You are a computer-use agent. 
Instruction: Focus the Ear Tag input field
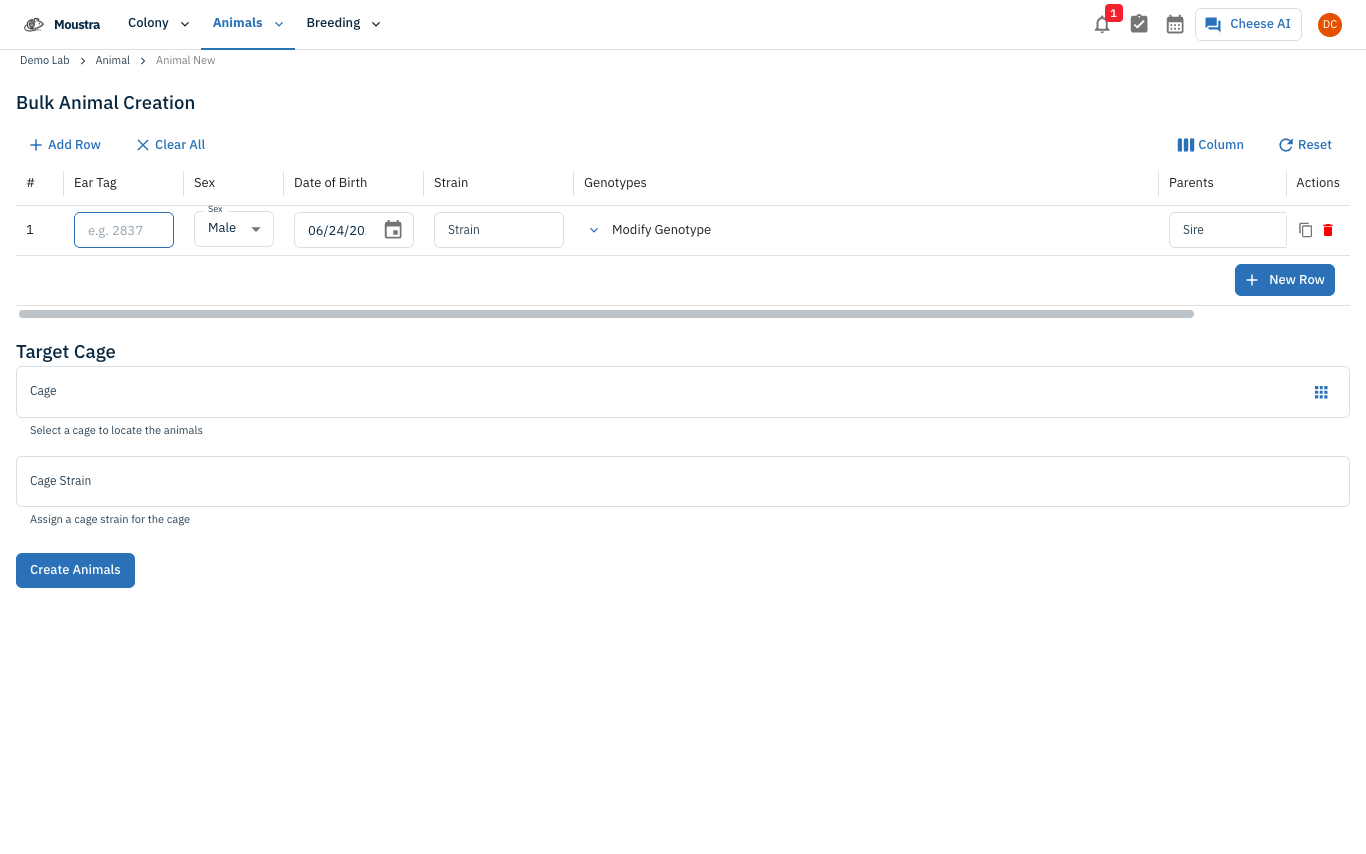pyautogui.click(x=124, y=230)
